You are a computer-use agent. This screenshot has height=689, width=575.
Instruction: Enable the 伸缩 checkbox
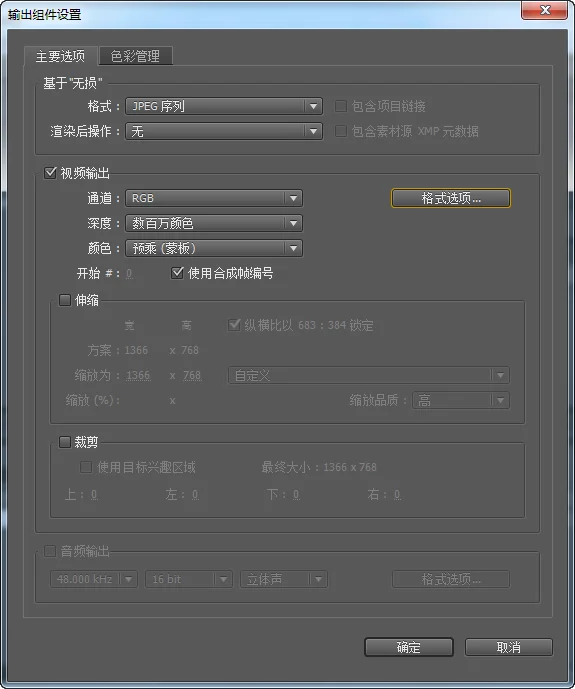[65, 300]
